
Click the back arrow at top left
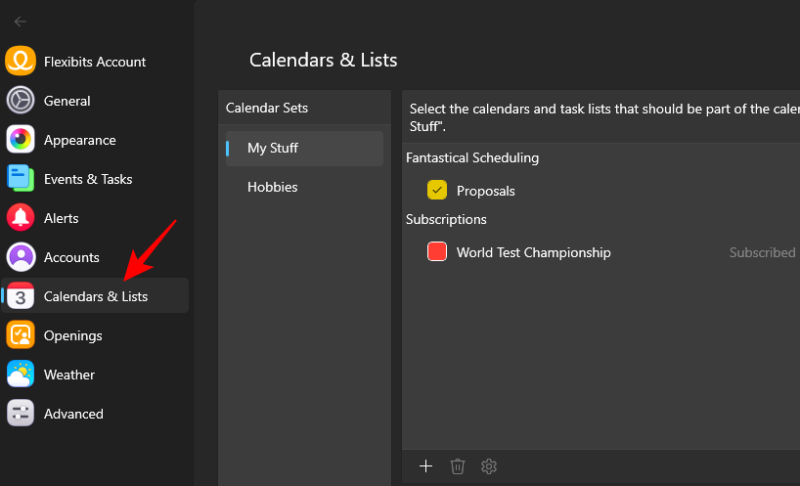click(x=20, y=21)
